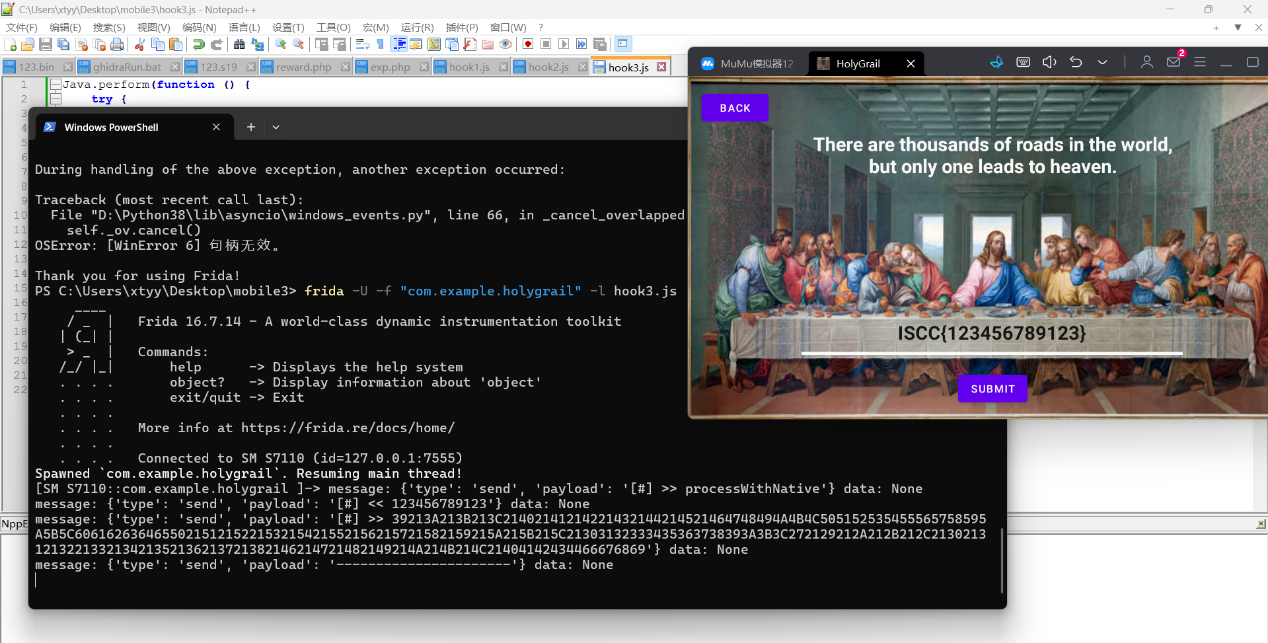Click New file icon in Notepad++ toolbar
This screenshot has width=1268, height=643.
coord(11,44)
